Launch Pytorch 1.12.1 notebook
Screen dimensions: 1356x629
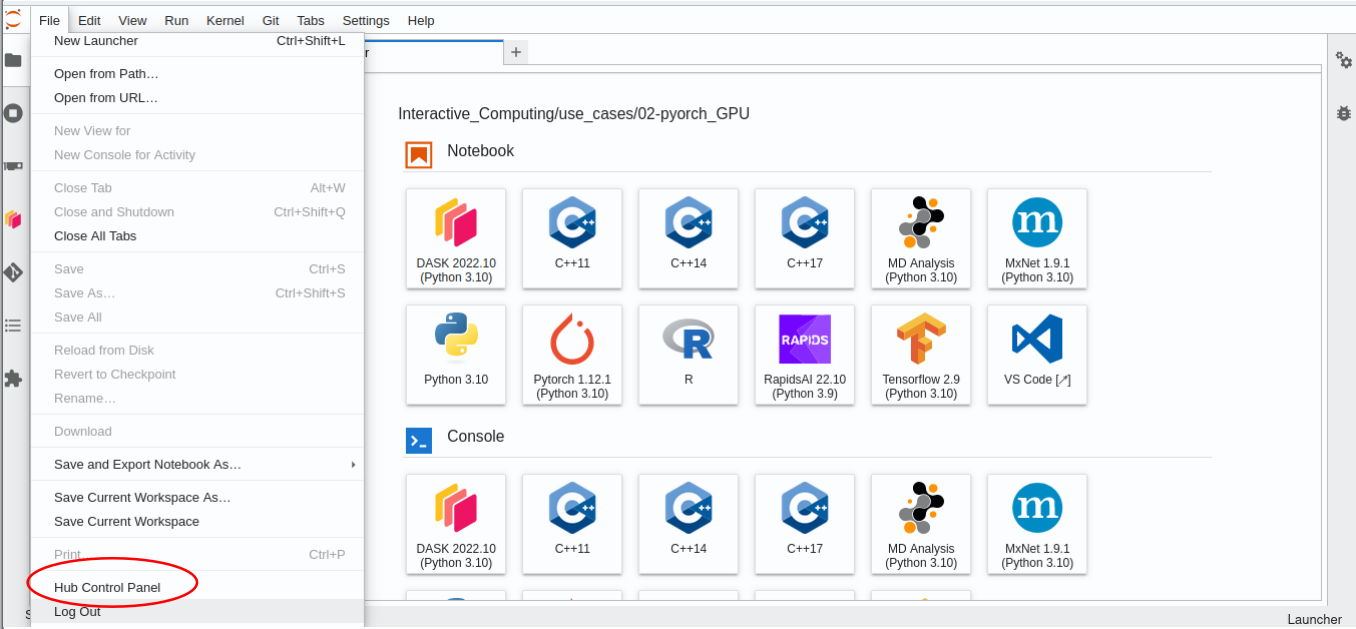click(572, 354)
